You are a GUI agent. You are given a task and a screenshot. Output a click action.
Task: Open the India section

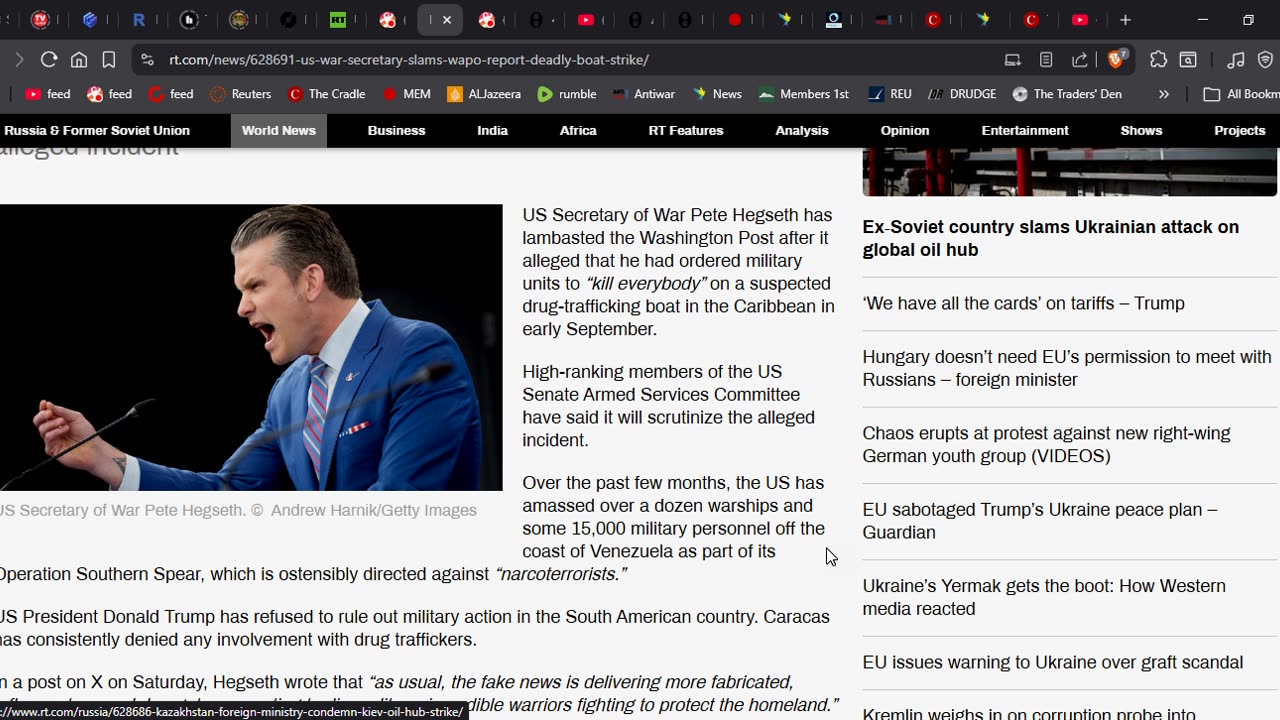(492, 131)
